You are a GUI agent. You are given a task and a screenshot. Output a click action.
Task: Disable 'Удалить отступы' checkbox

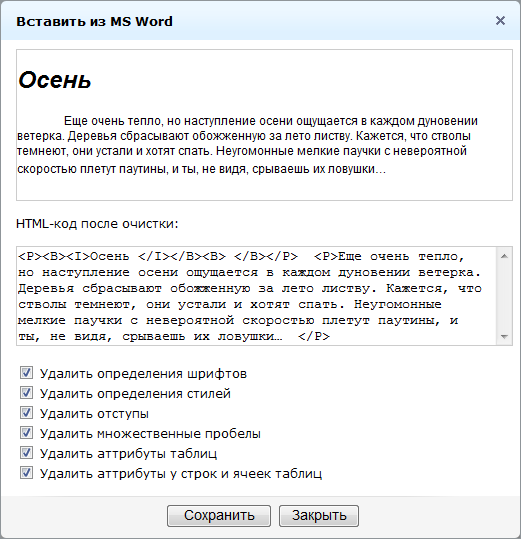click(26, 412)
